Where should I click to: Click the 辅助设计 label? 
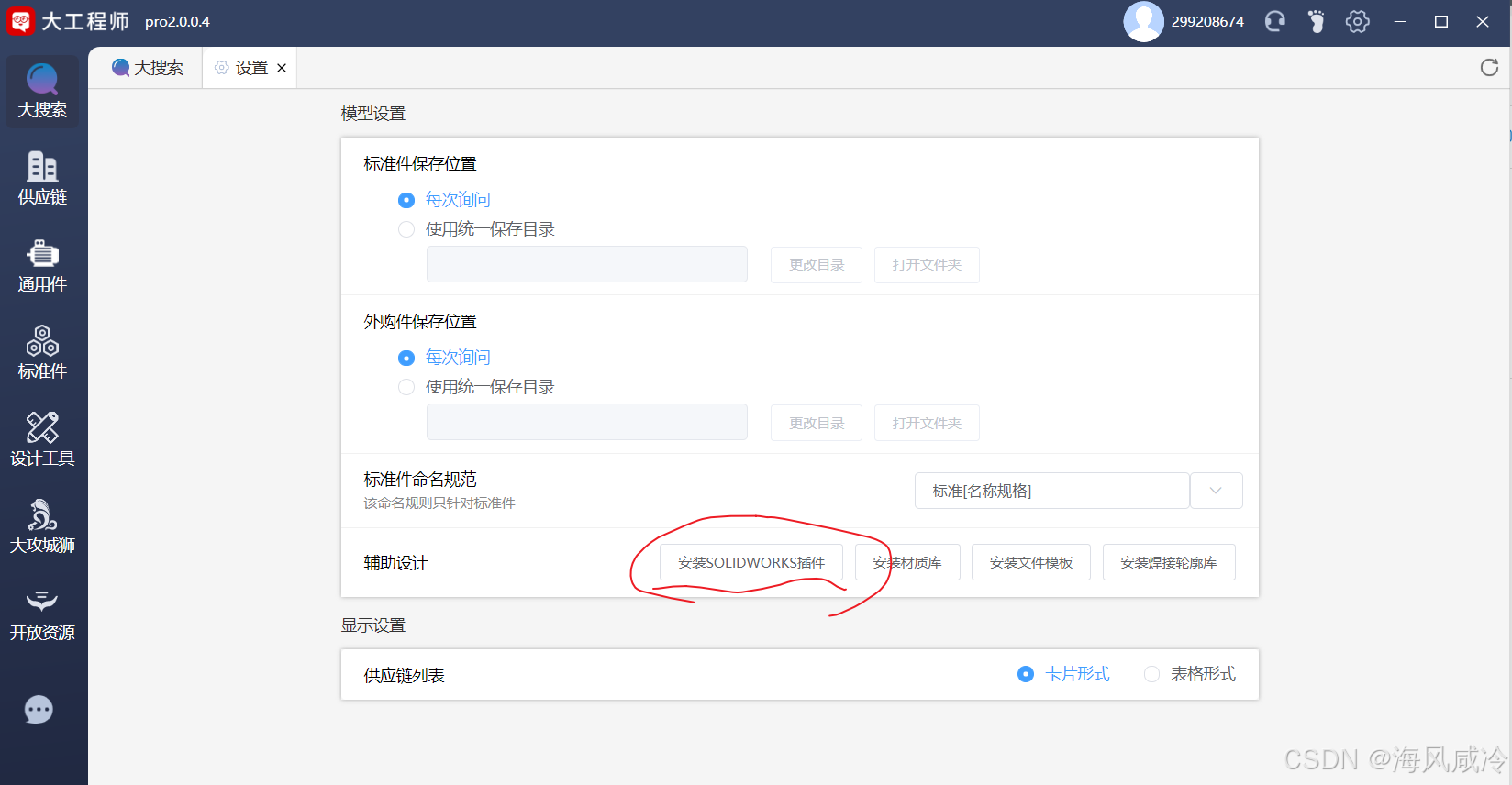(x=396, y=563)
